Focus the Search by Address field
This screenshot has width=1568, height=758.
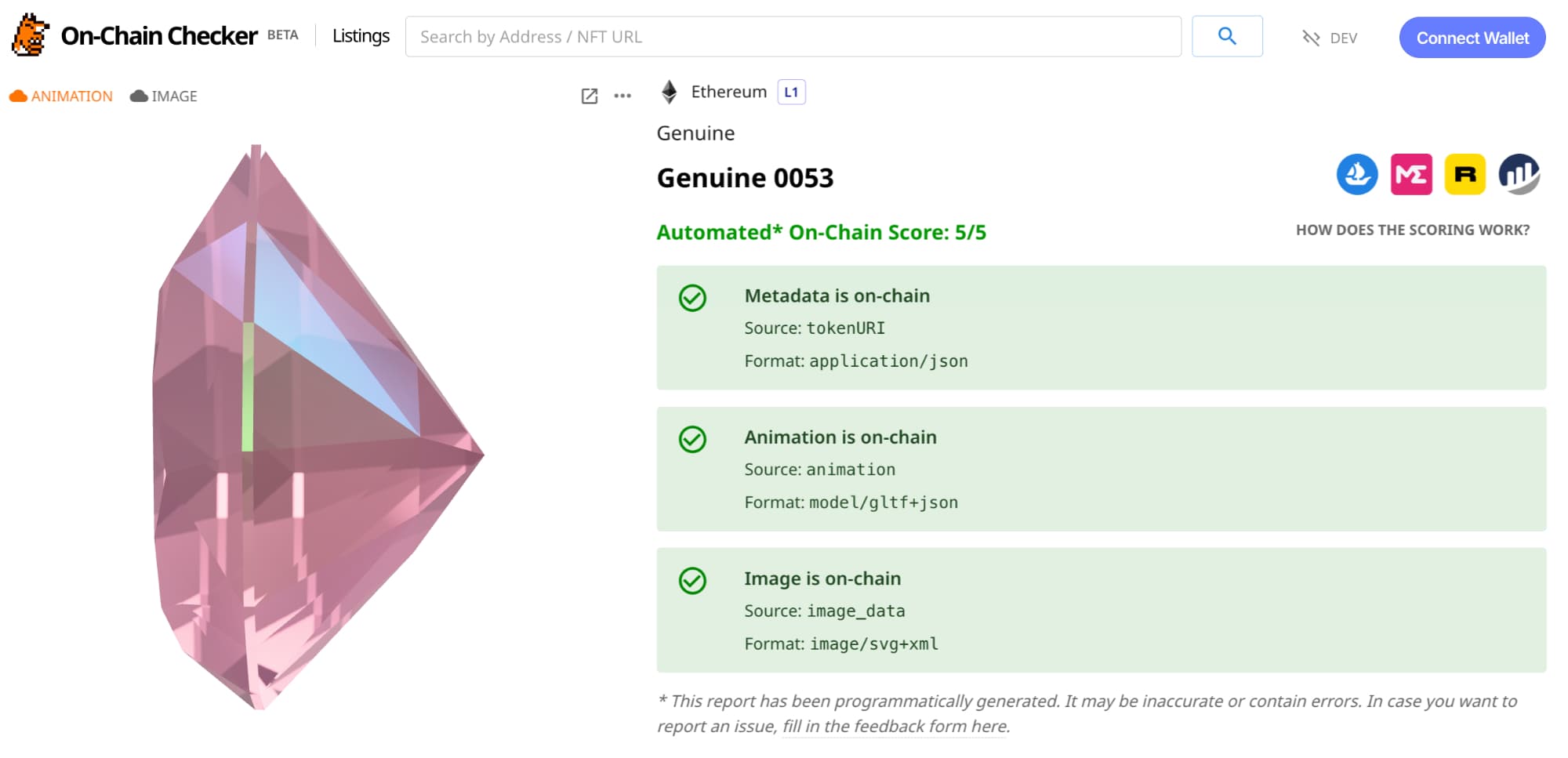coord(792,37)
